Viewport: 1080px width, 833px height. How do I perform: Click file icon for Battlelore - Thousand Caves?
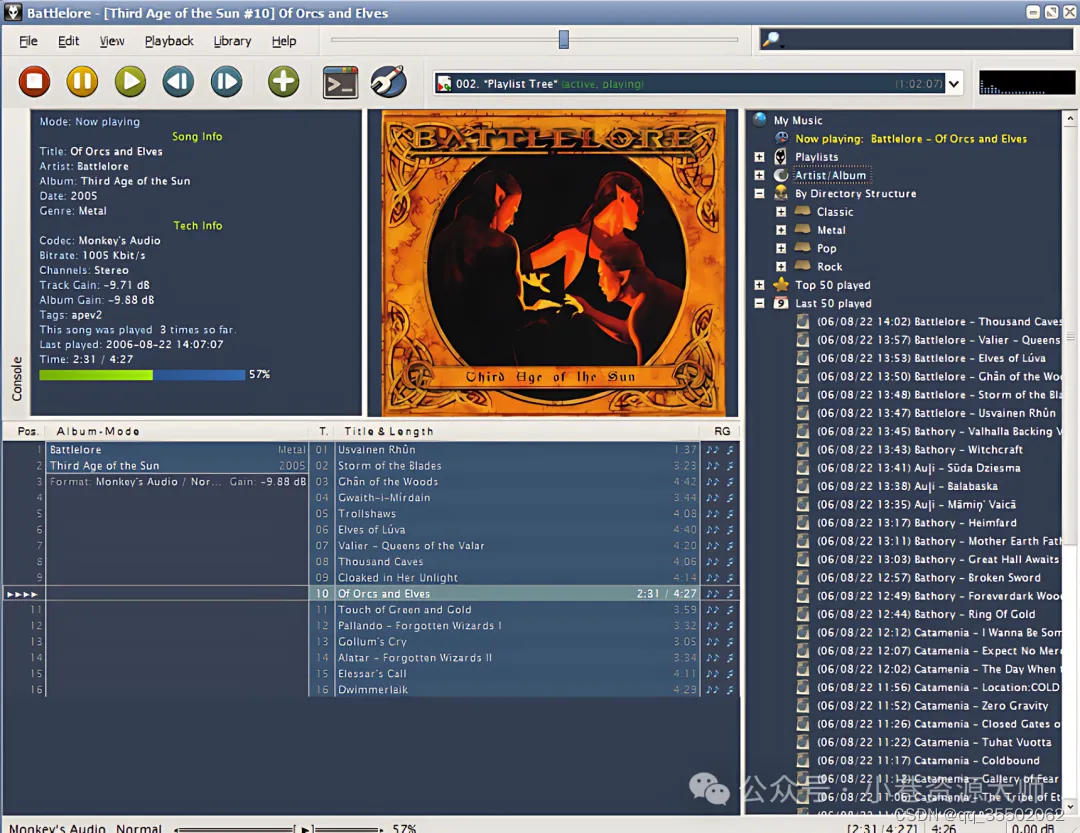pos(802,321)
